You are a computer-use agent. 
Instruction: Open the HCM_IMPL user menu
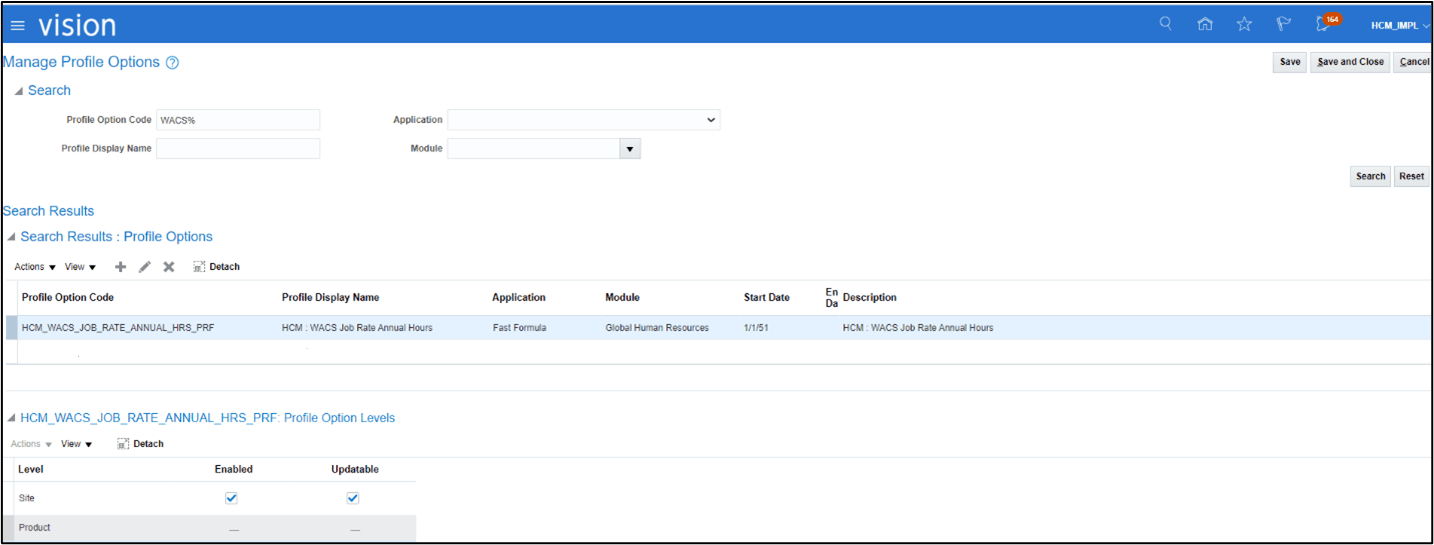coord(1400,25)
